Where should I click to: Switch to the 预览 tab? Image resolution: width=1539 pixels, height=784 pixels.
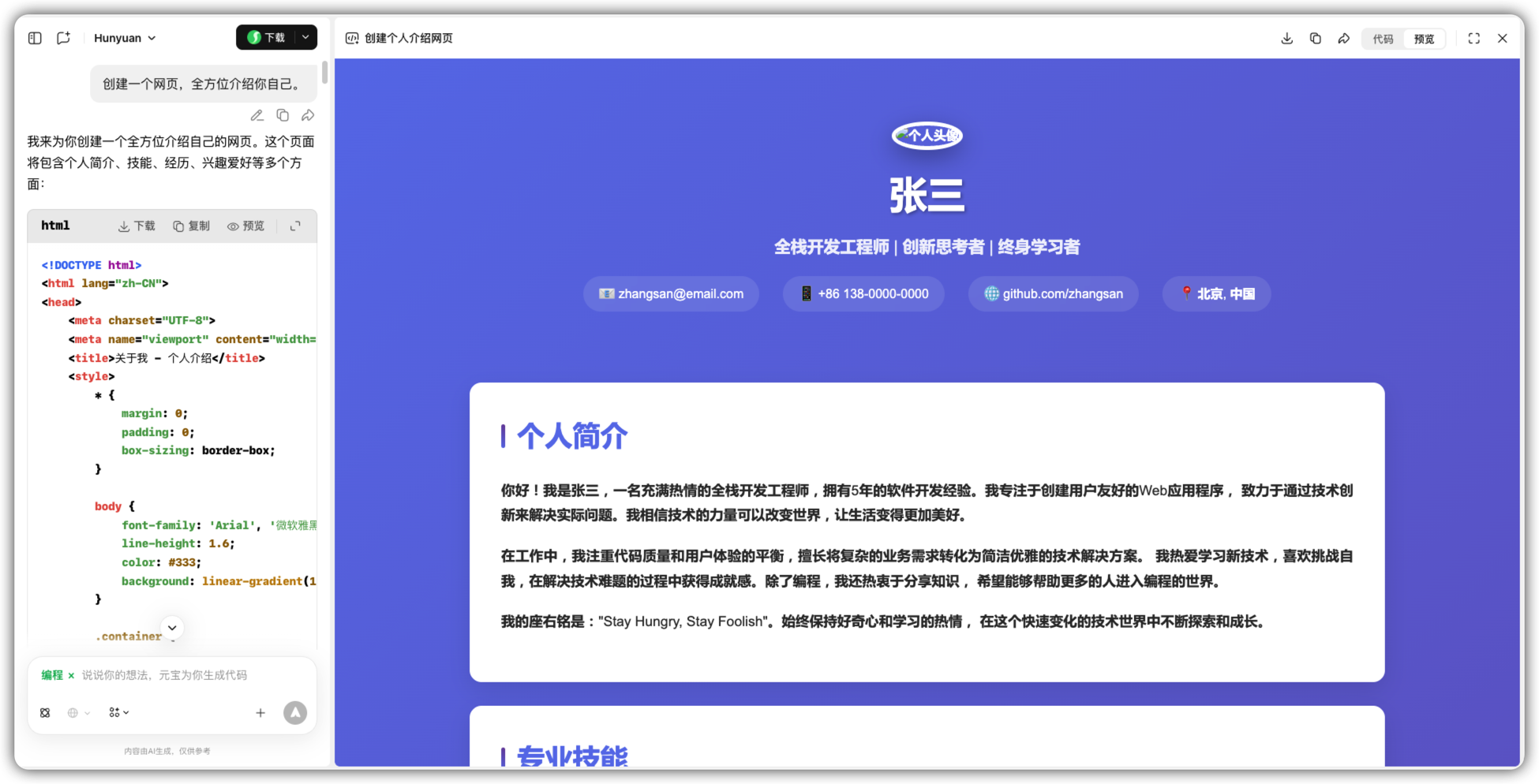point(1424,39)
